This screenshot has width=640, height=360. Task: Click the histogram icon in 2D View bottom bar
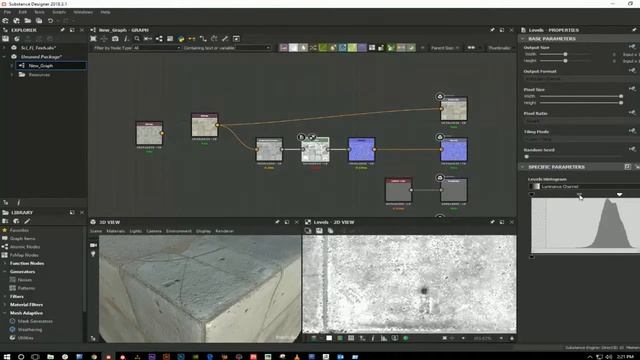[384, 338]
